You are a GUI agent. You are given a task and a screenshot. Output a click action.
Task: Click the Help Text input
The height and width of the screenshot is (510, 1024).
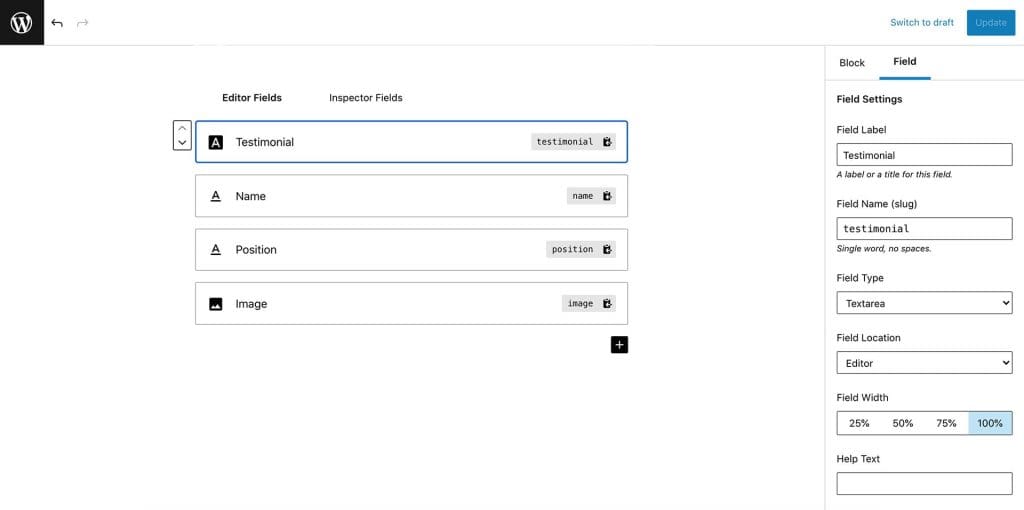(924, 483)
